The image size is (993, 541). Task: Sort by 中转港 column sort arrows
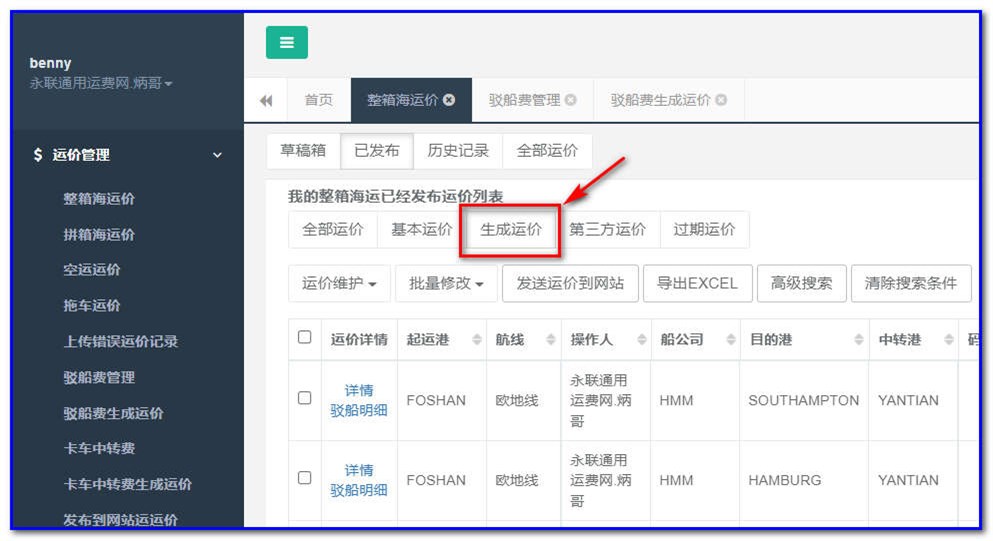[949, 340]
